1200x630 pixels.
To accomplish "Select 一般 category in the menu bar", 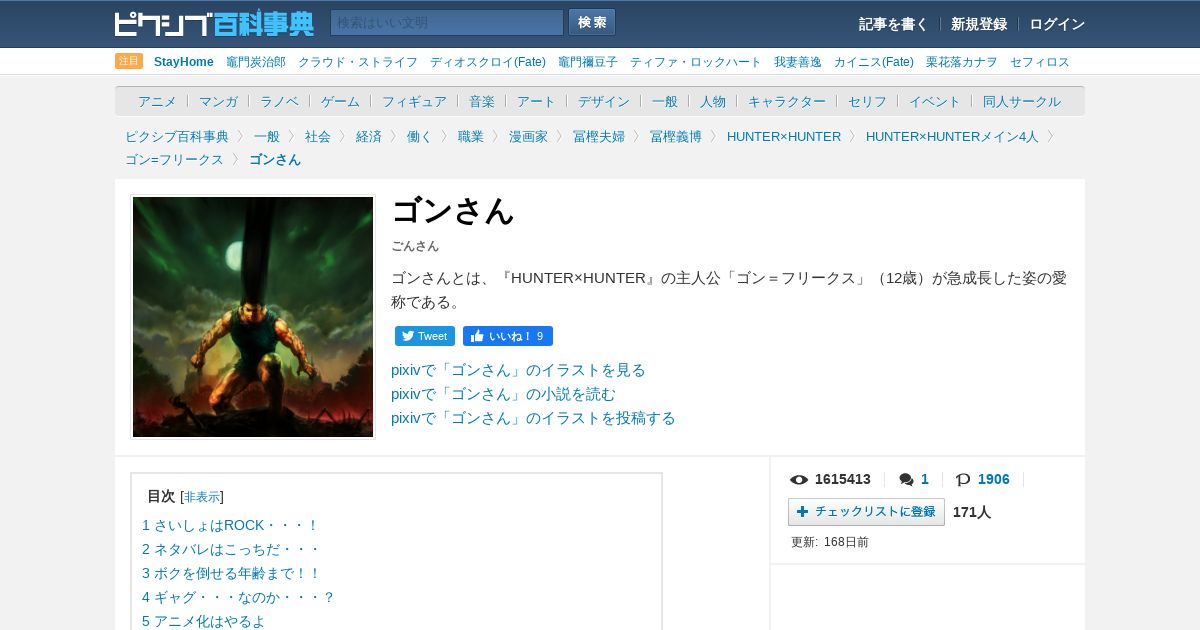I will click(x=665, y=102).
